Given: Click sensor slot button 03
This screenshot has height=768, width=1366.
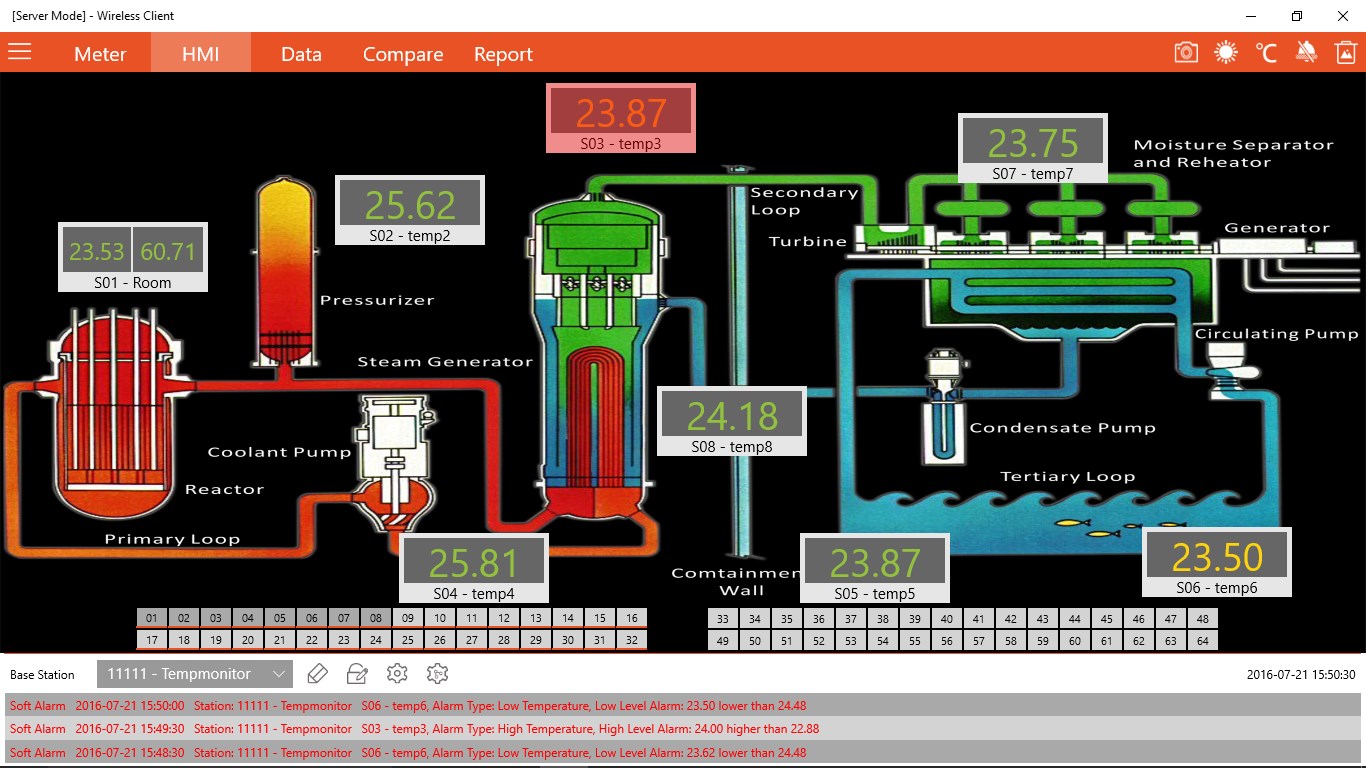Looking at the screenshot, I should click(216, 618).
